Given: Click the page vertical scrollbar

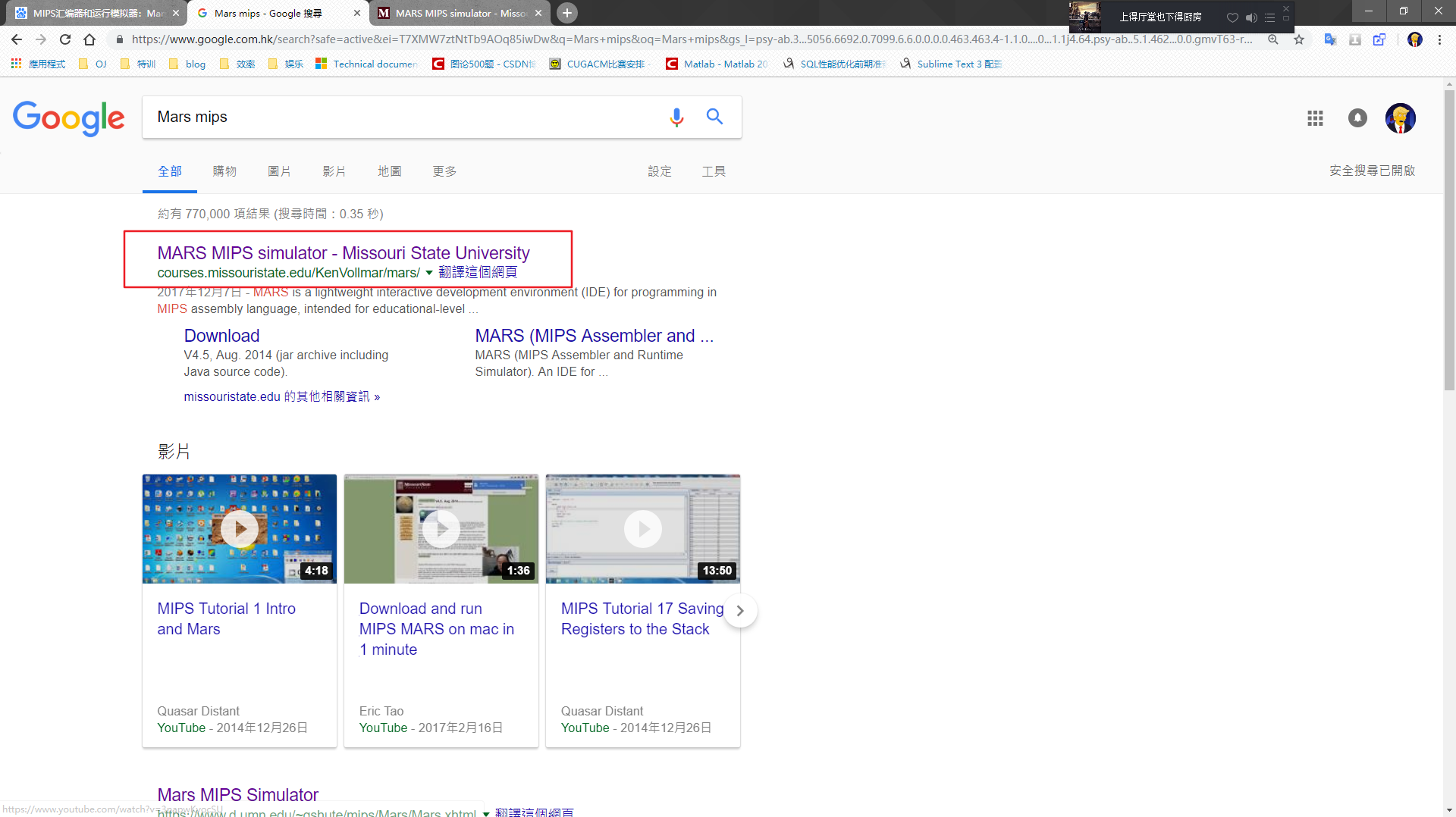Looking at the screenshot, I should pos(1449,239).
